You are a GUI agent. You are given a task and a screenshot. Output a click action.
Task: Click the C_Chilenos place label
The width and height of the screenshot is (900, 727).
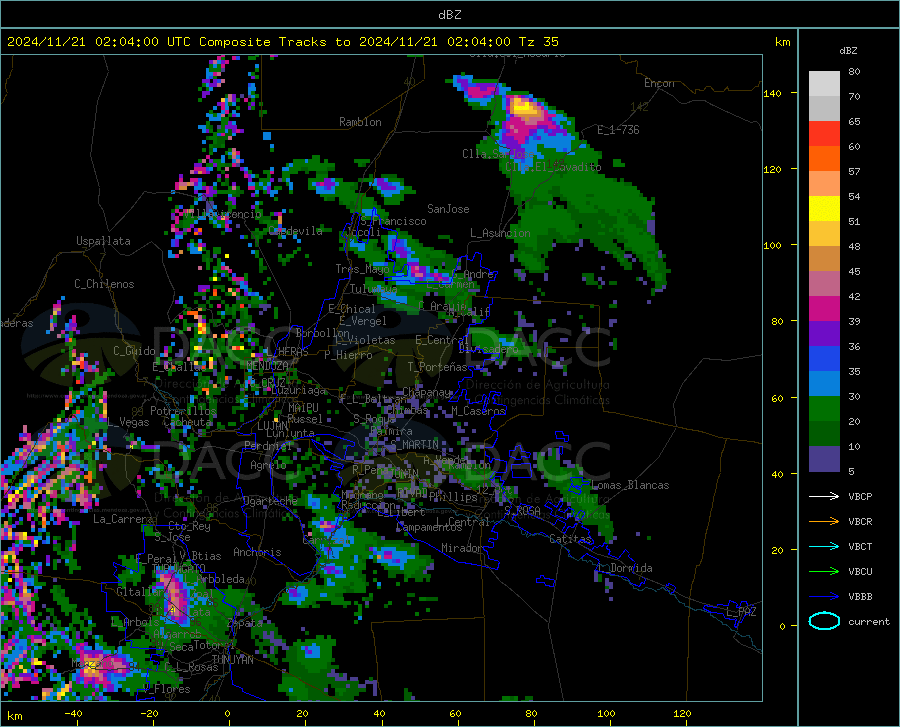(x=104, y=284)
